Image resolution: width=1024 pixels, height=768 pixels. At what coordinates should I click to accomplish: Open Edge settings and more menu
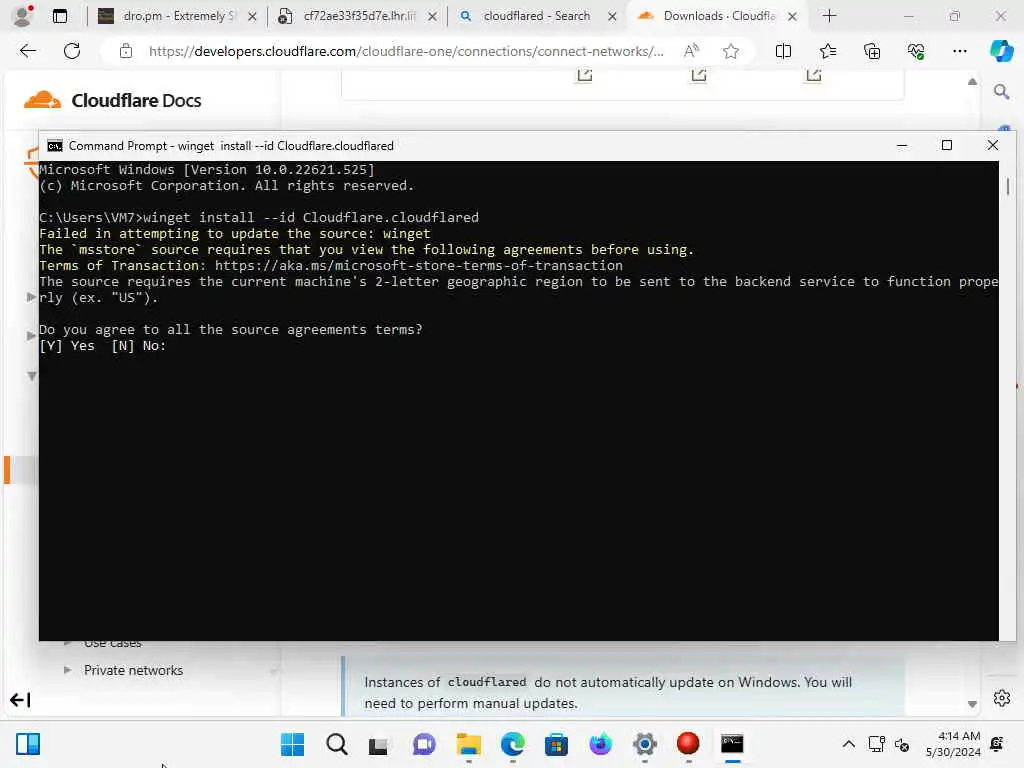[x=959, y=51]
